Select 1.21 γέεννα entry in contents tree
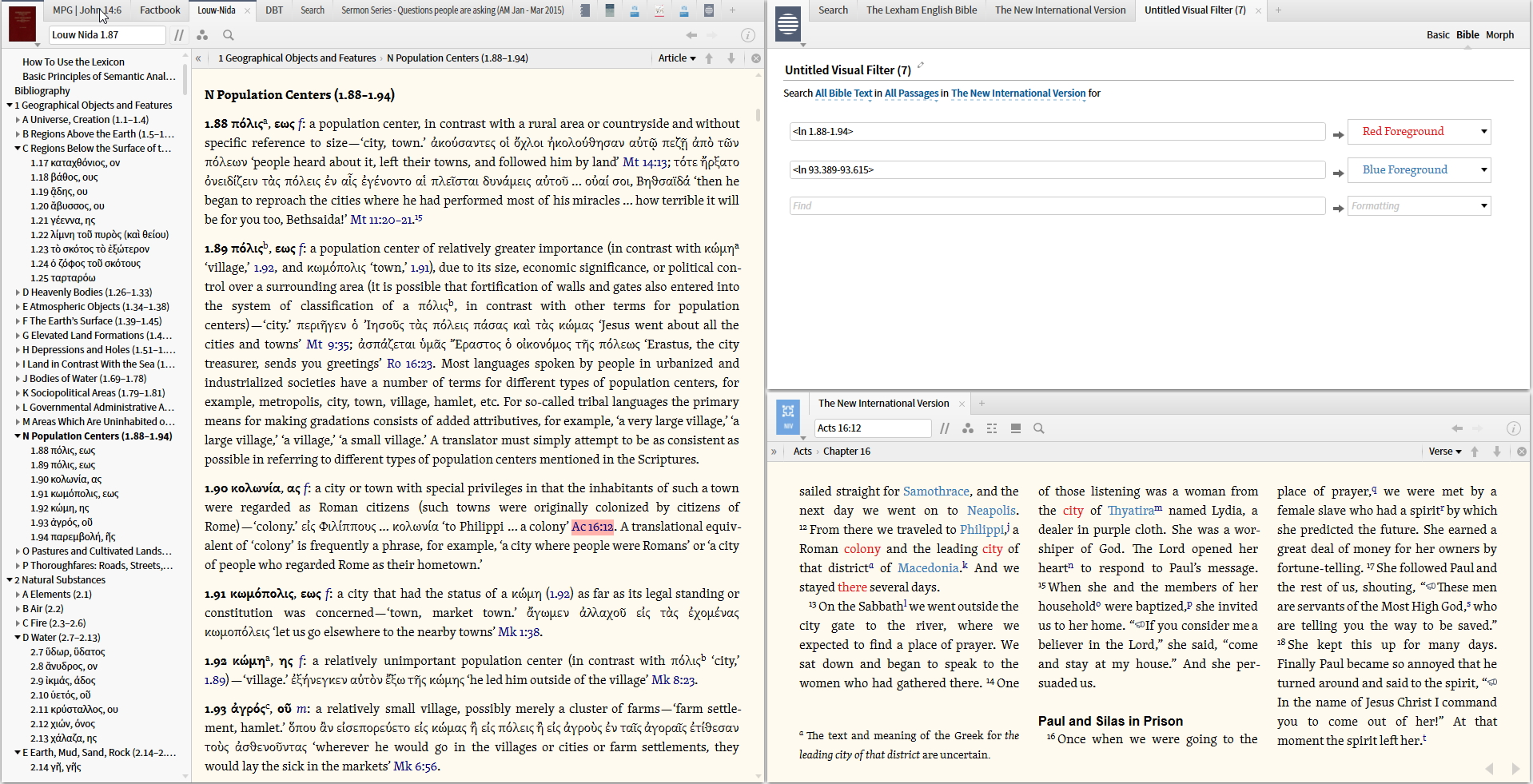 click(x=62, y=221)
